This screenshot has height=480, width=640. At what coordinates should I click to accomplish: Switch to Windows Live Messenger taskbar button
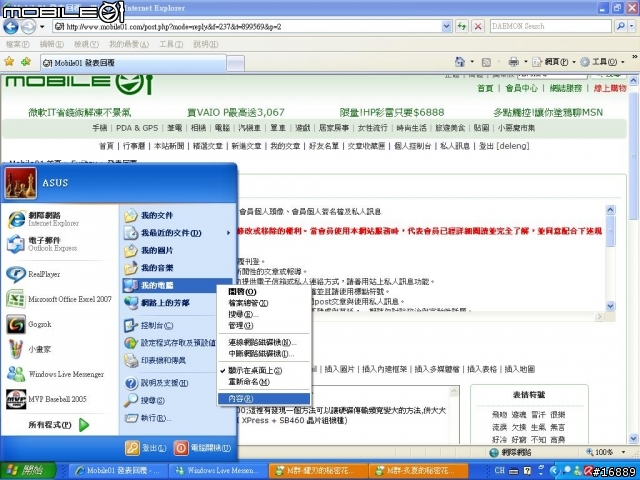tap(217, 471)
